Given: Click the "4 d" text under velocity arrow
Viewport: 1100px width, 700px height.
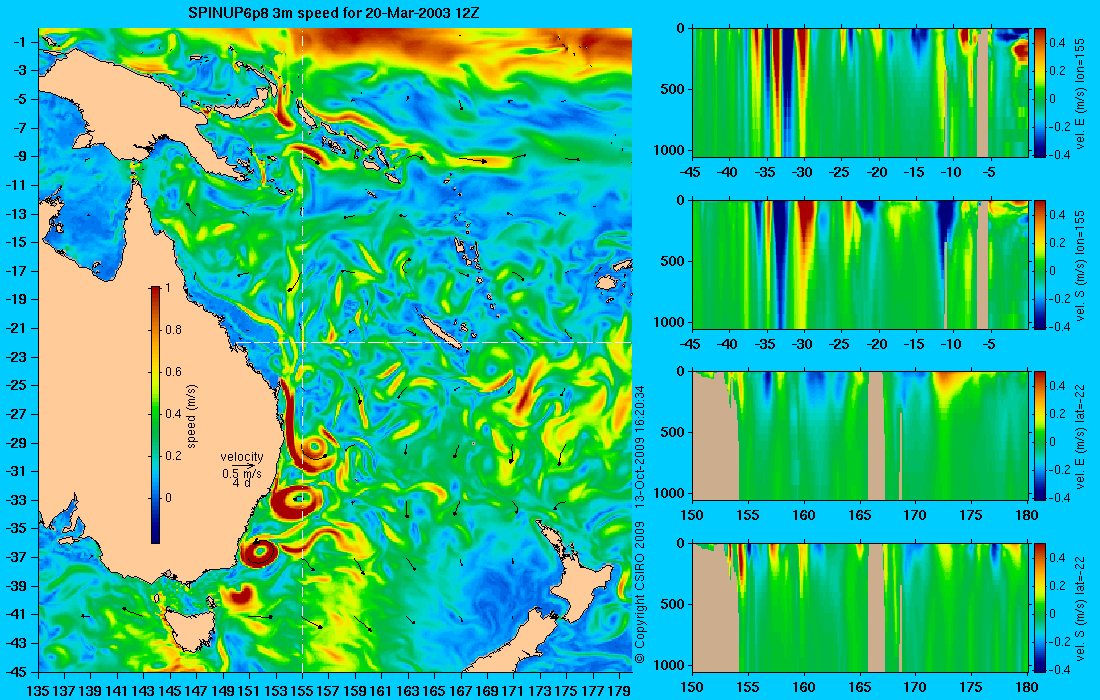Looking at the screenshot, I should pyautogui.click(x=242, y=483).
